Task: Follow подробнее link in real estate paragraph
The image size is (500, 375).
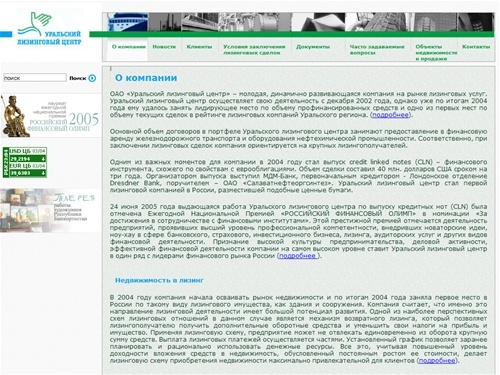Action: pos(437,361)
